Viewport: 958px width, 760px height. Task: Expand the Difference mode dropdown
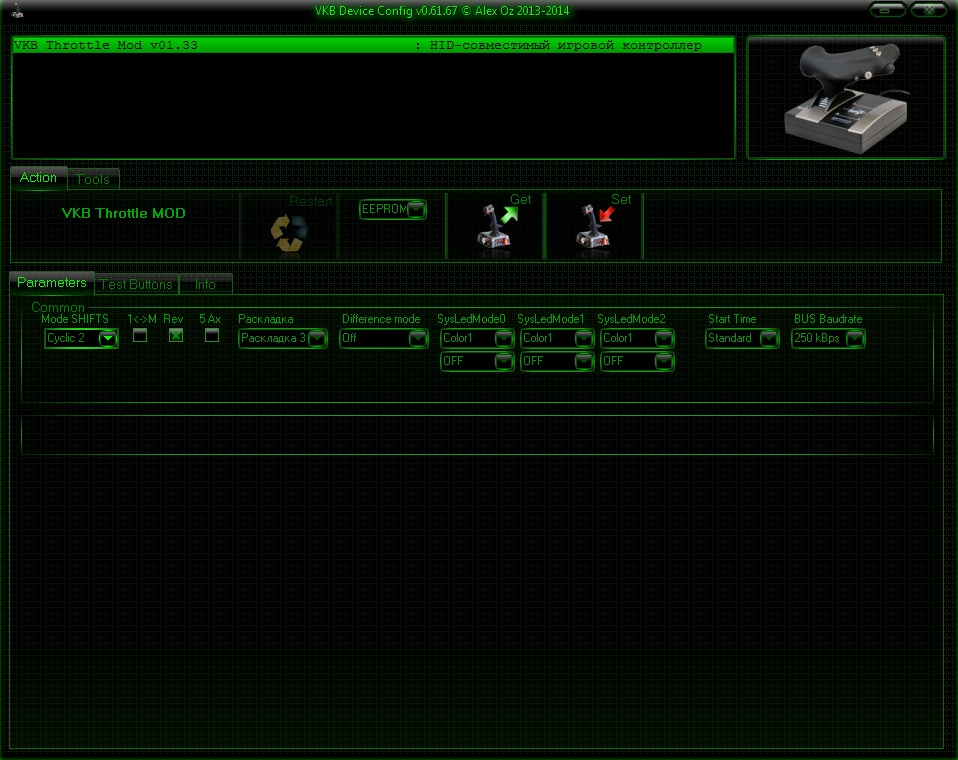[384, 338]
